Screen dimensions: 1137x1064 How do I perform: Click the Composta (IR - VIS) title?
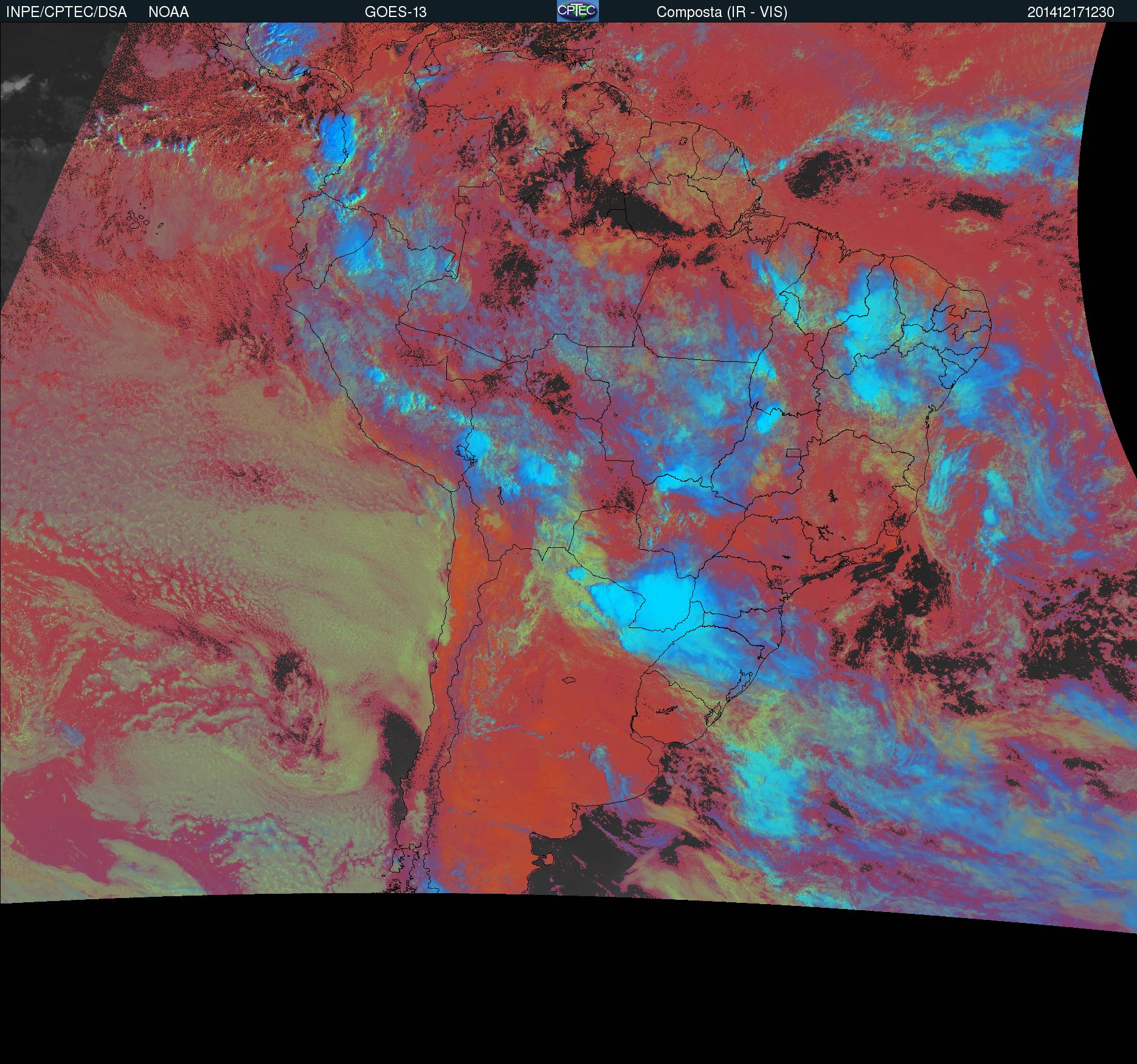click(722, 12)
